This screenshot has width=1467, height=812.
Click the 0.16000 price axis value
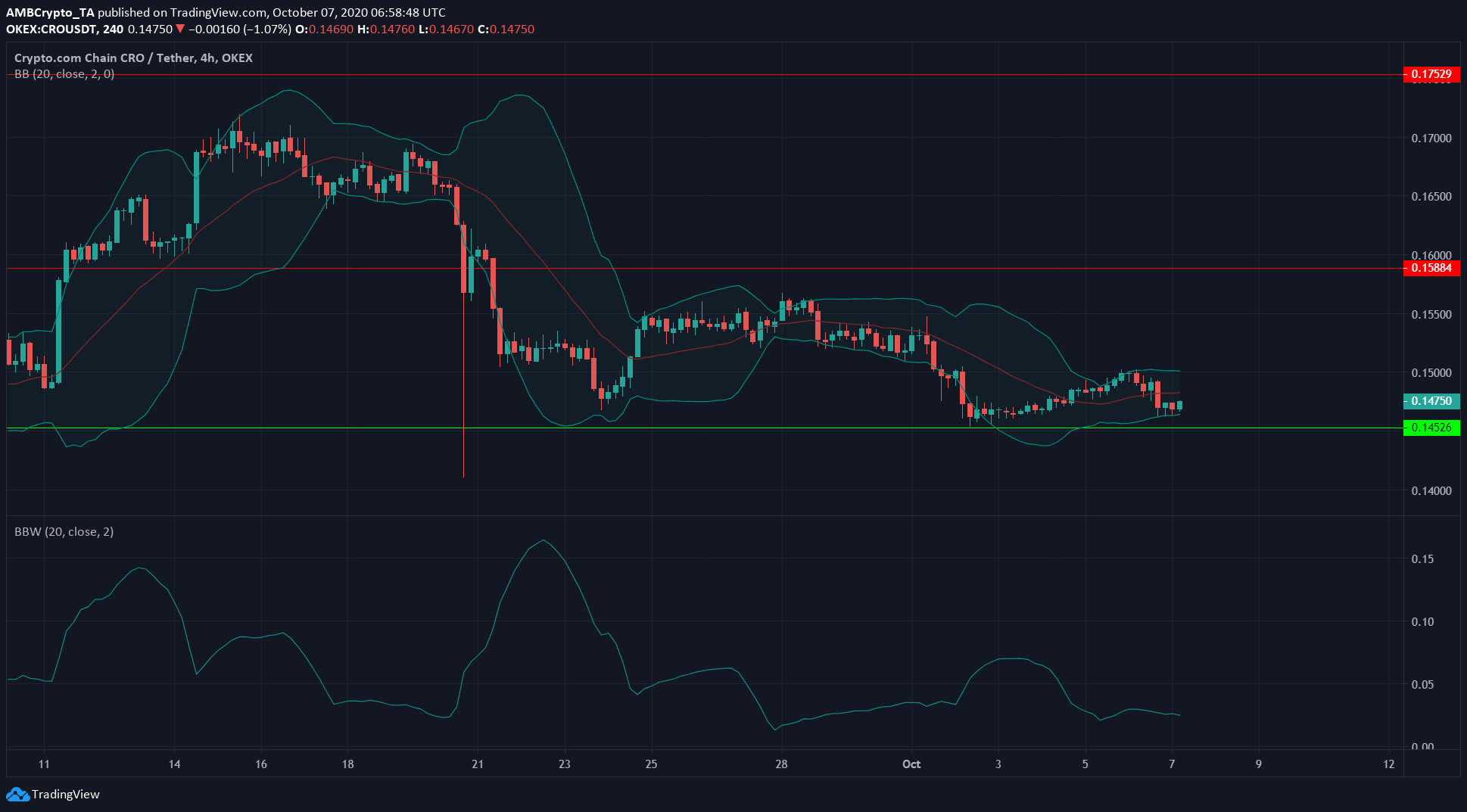(1431, 256)
